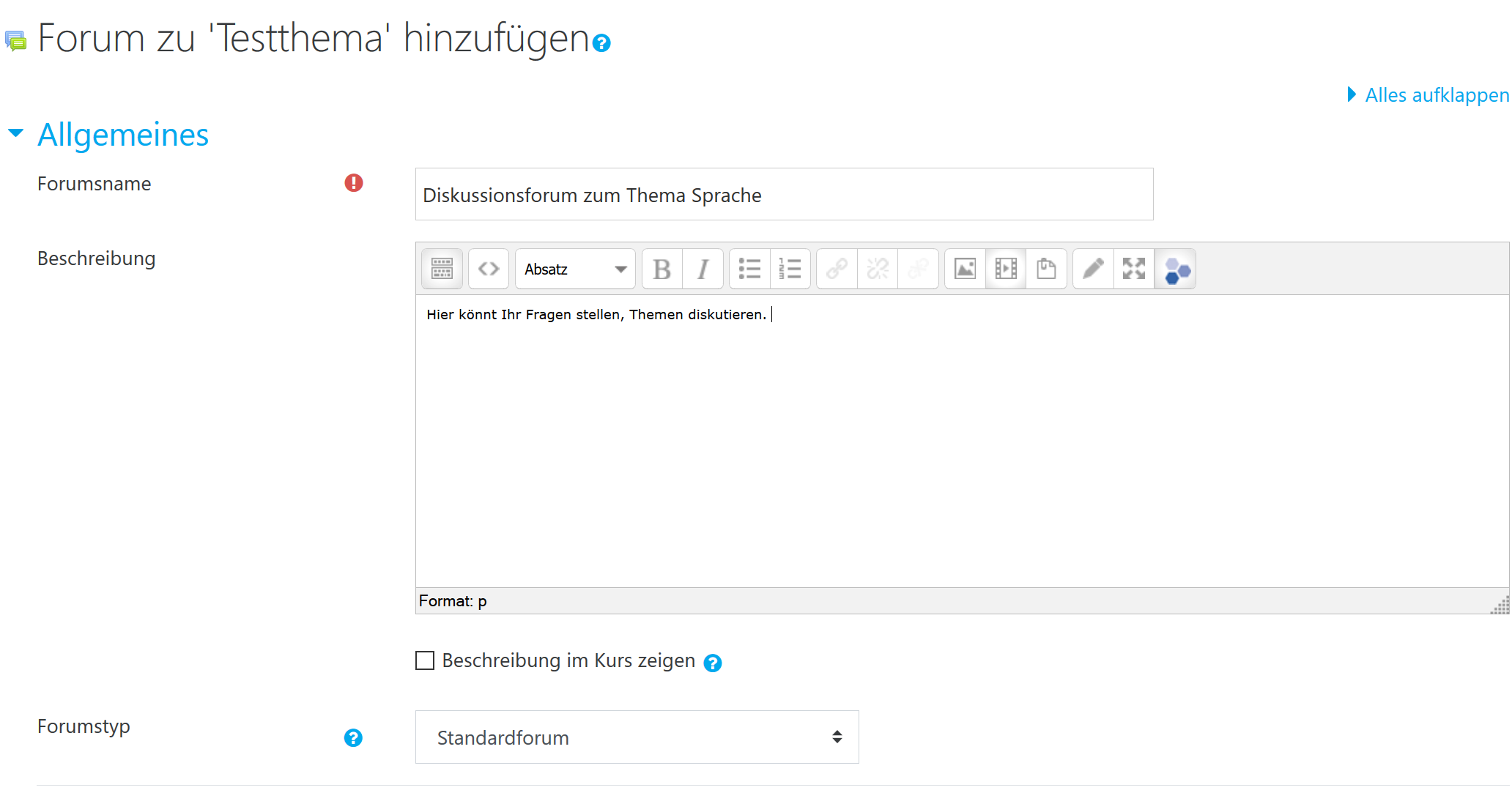Click the editor resize handle corner
This screenshot has height=793, width=1512.
point(1501,606)
